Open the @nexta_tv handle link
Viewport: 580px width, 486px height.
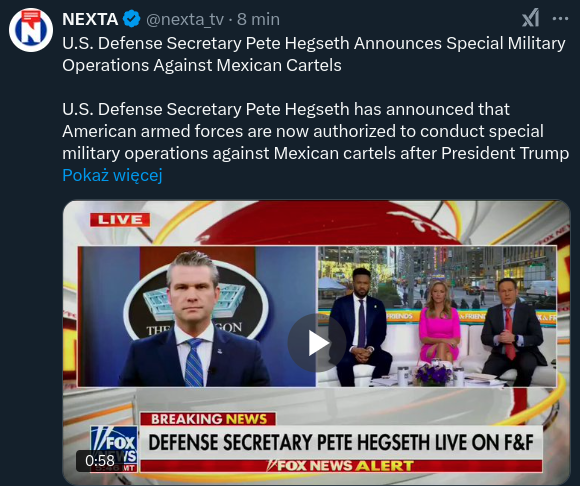point(185,19)
